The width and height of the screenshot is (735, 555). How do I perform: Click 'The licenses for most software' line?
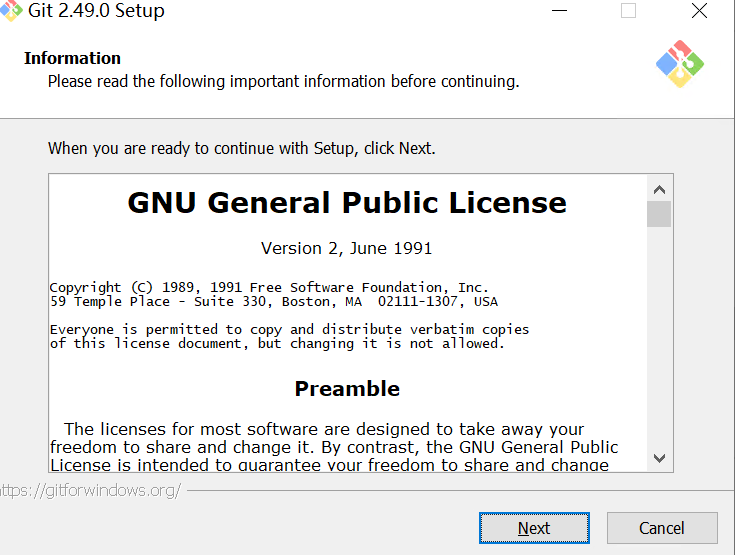[x=324, y=429]
